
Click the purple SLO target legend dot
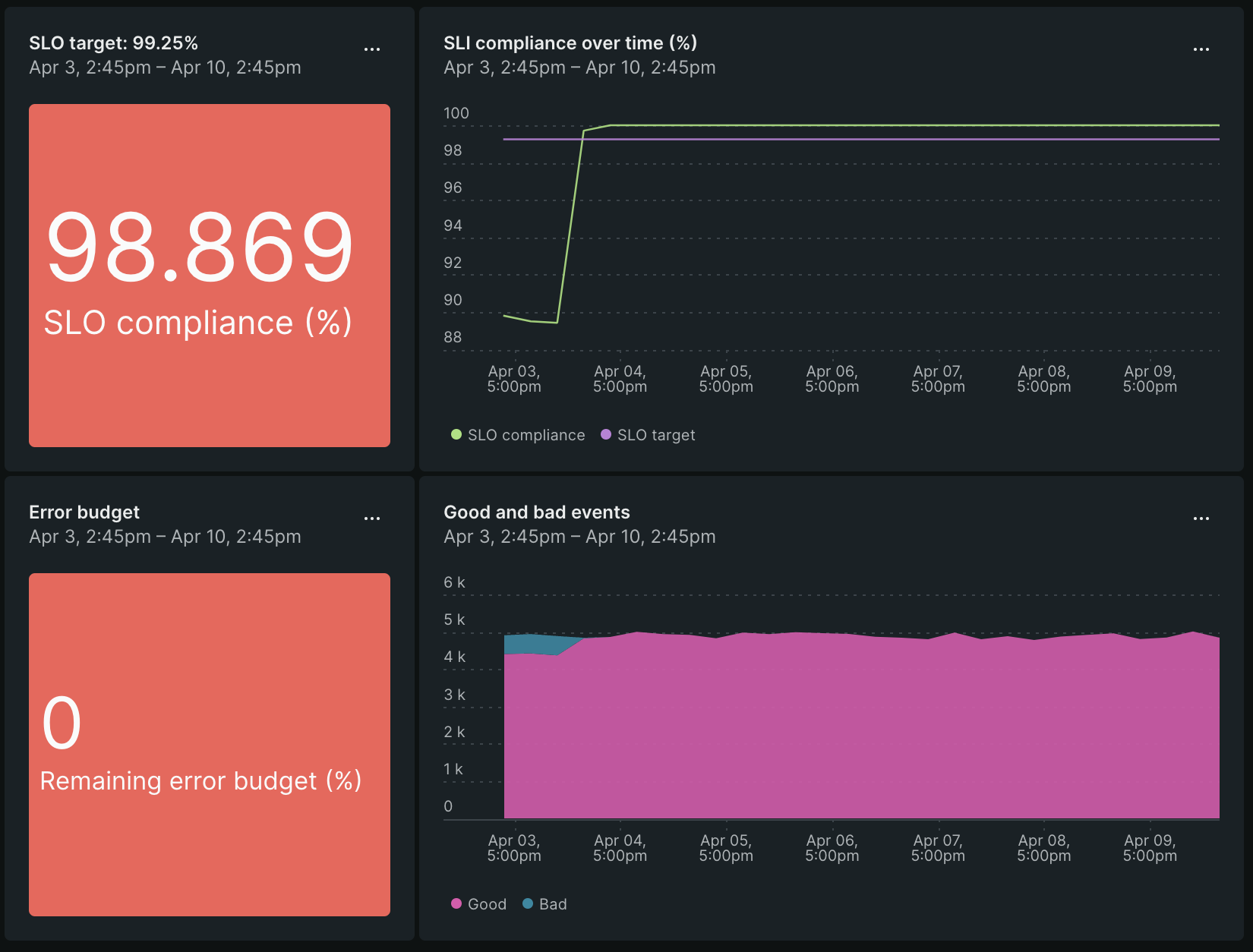click(x=604, y=434)
